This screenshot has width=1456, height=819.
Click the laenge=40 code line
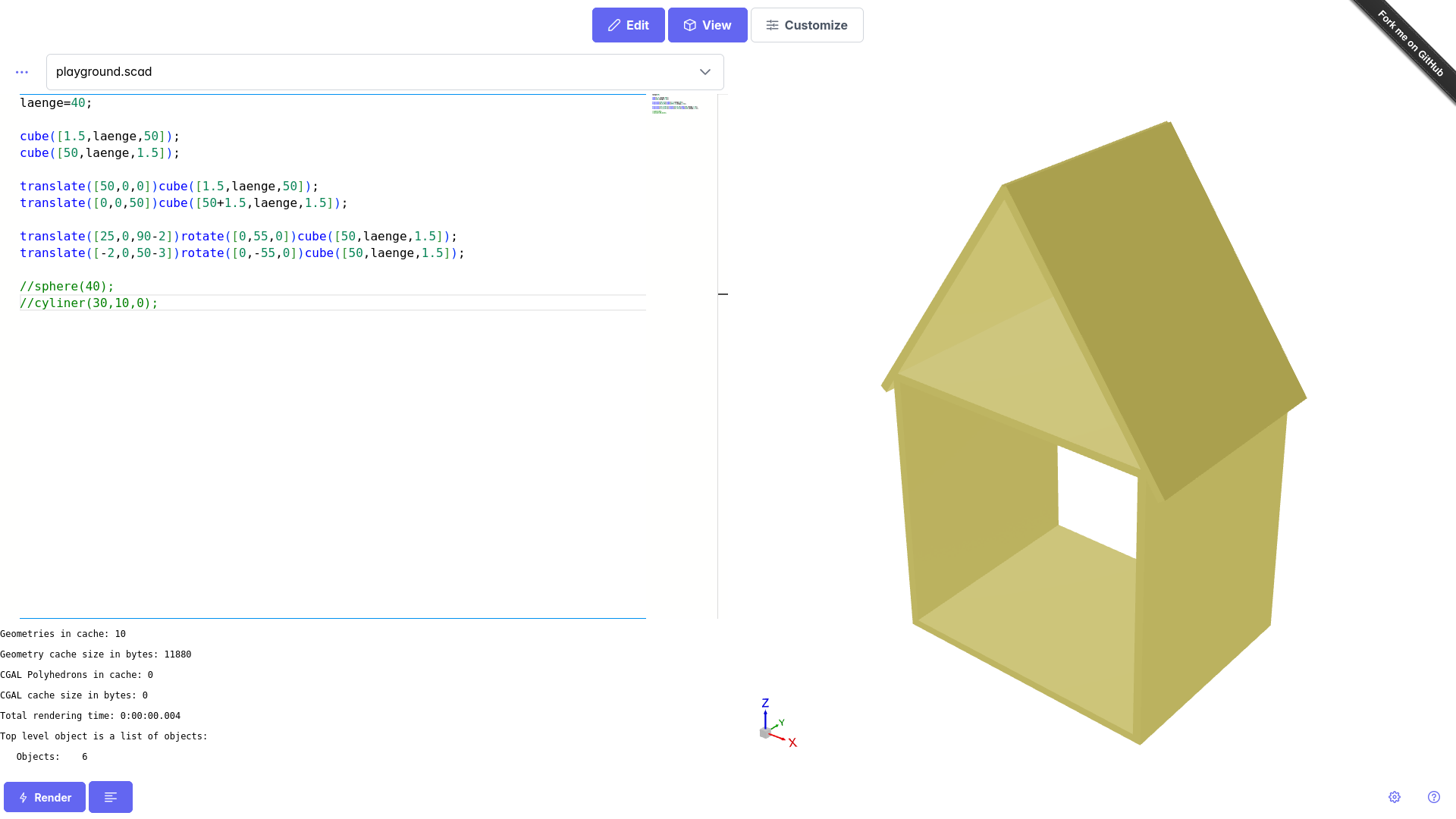click(56, 103)
